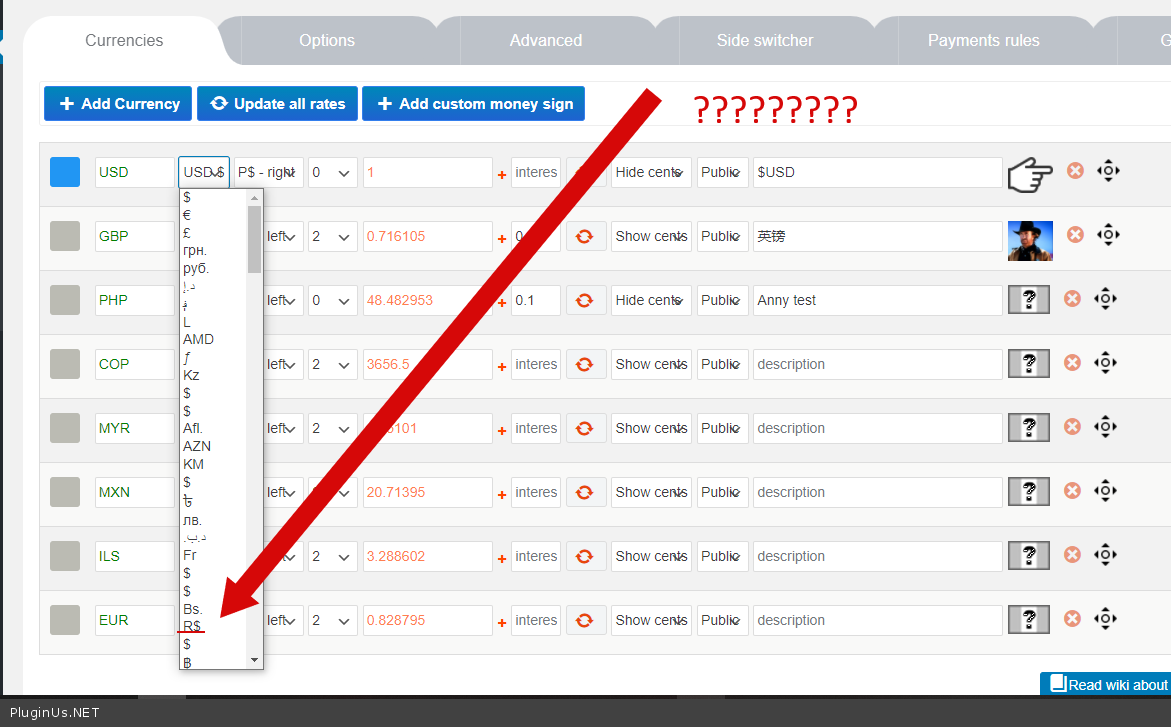This screenshot has height=727, width=1171.
Task: Open the USD Hide cents dropdown
Action: [651, 173]
